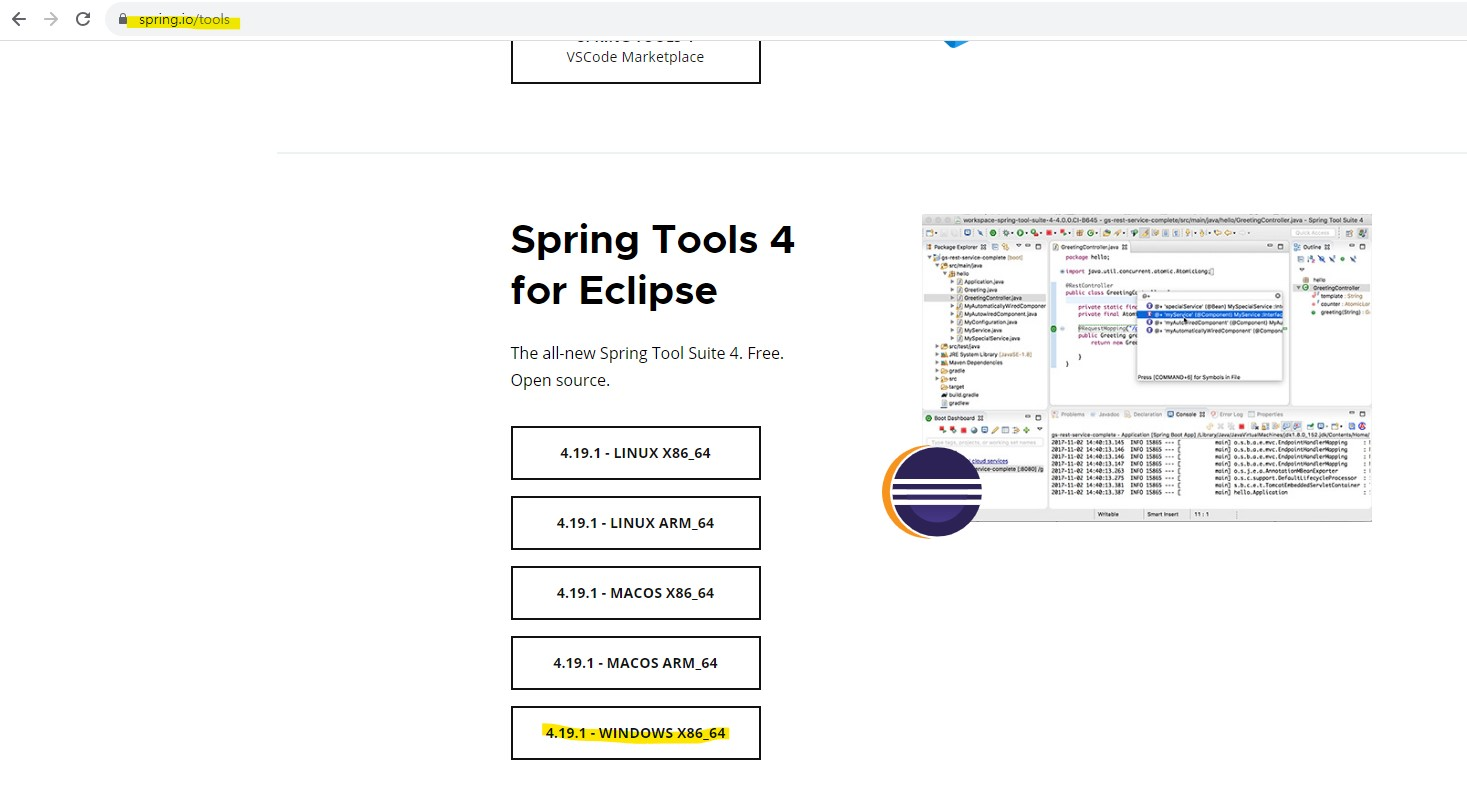Download 4.19.1 - LINUX X86_64
This screenshot has width=1467, height=810.
tap(635, 453)
